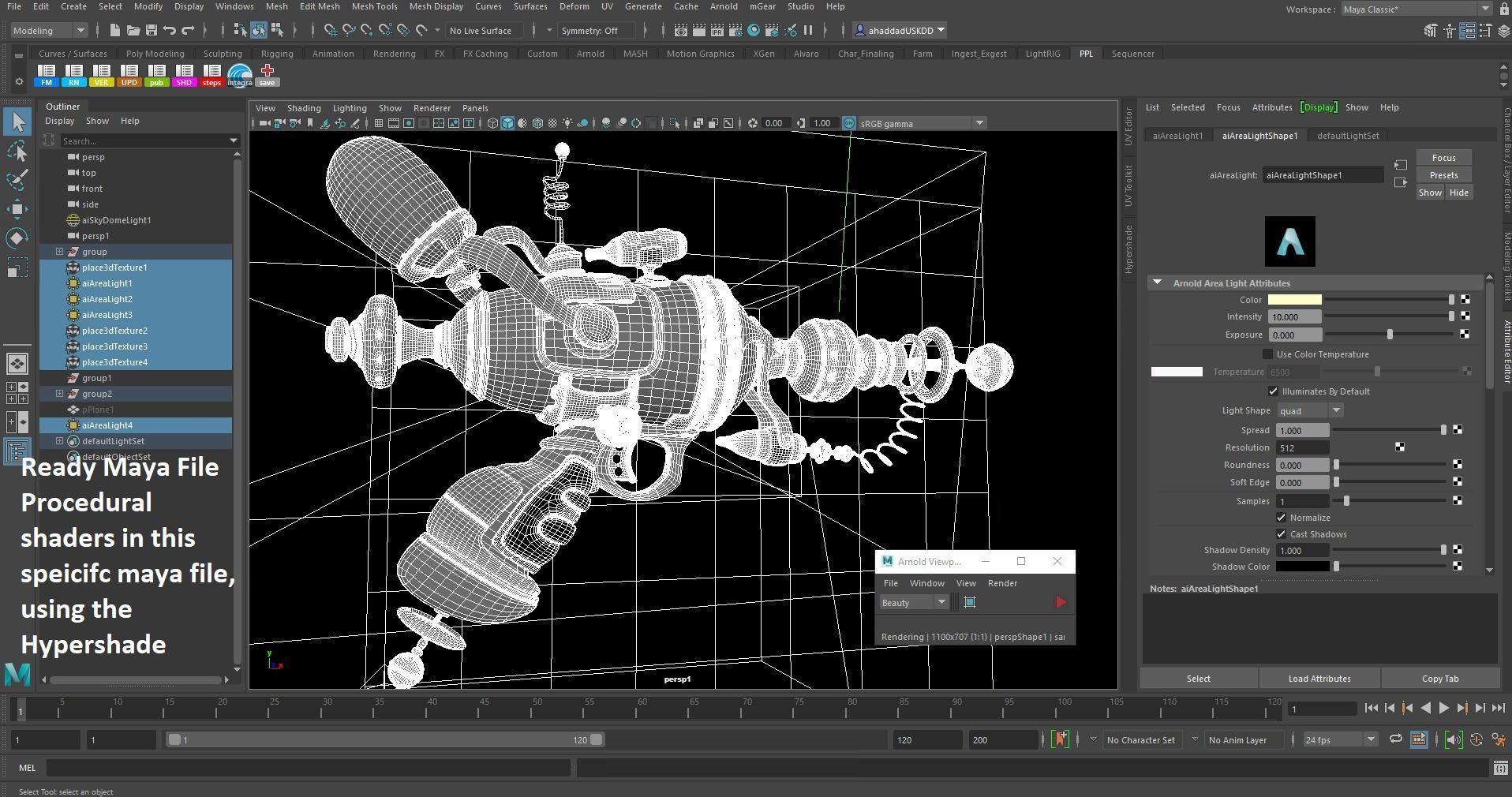The height and width of the screenshot is (797, 1512).
Task: Switch to the Rendering shelf tab
Action: (x=394, y=54)
